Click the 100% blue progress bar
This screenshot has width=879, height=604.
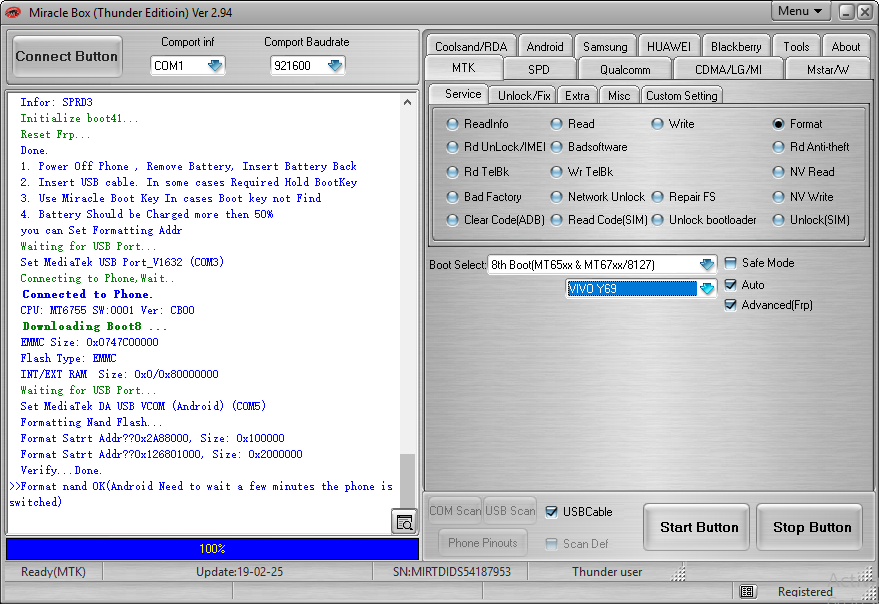[212, 548]
